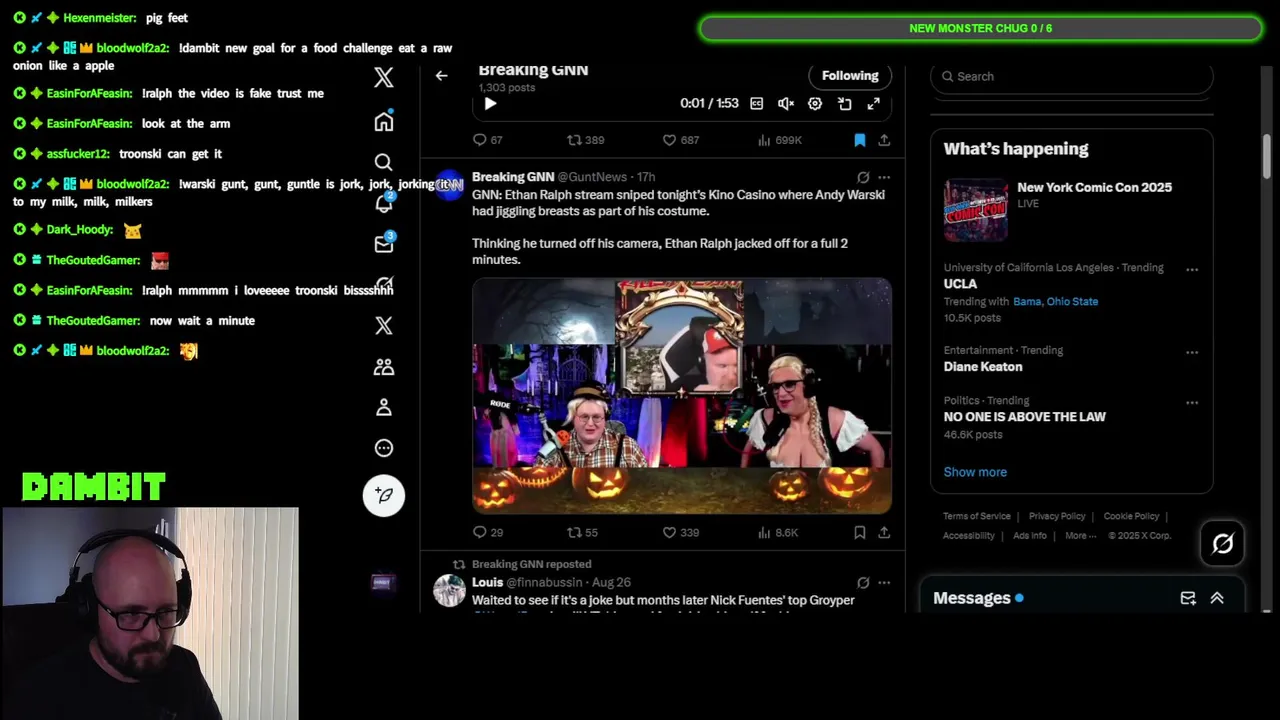Open the Communities people icon
The image size is (1280, 720).
tap(384, 367)
